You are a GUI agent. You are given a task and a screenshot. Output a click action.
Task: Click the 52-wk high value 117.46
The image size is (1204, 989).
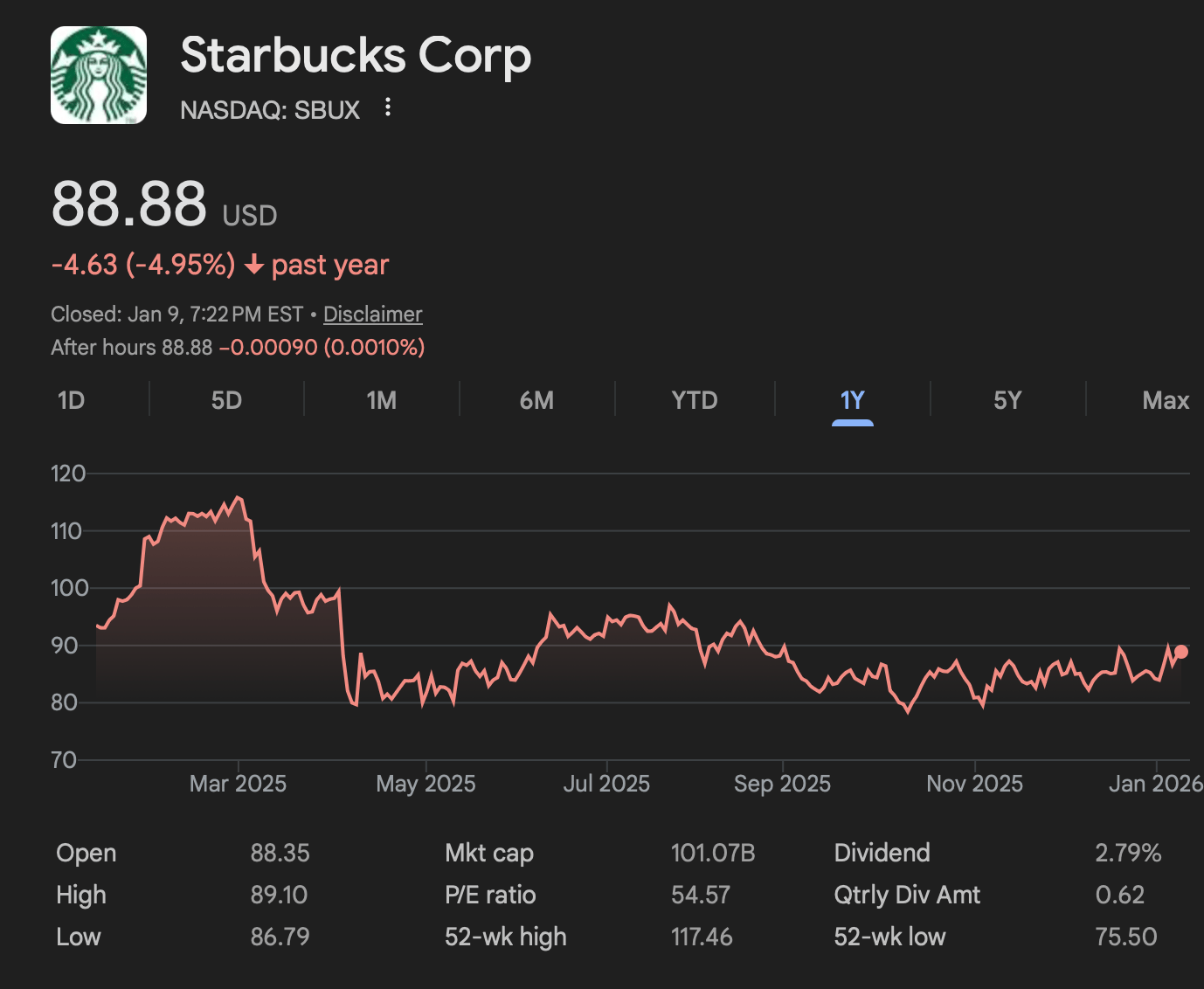[x=702, y=937]
